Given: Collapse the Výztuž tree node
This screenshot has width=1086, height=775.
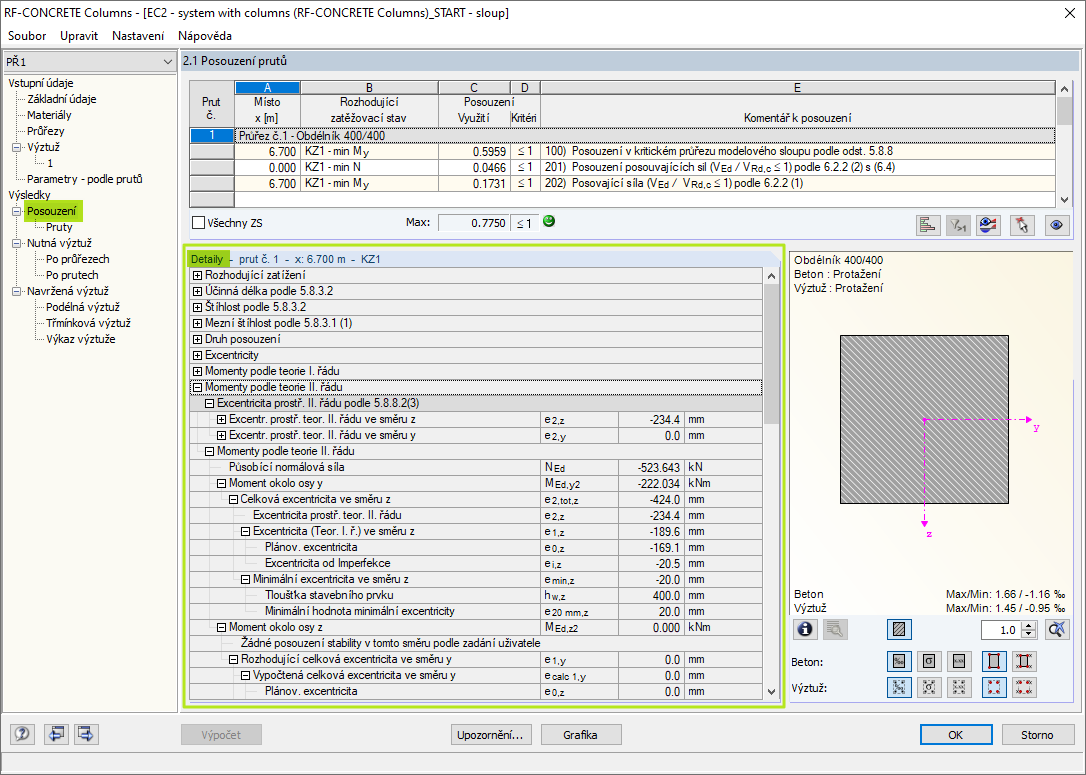Looking at the screenshot, I should (x=17, y=147).
